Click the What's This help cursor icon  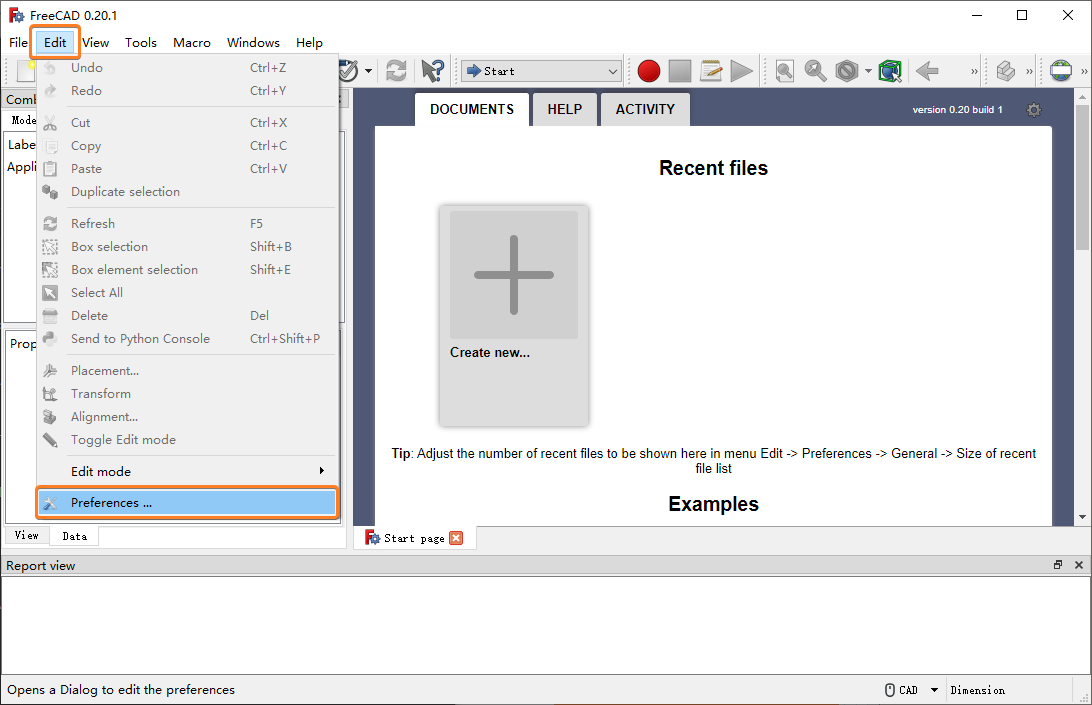pyautogui.click(x=432, y=71)
